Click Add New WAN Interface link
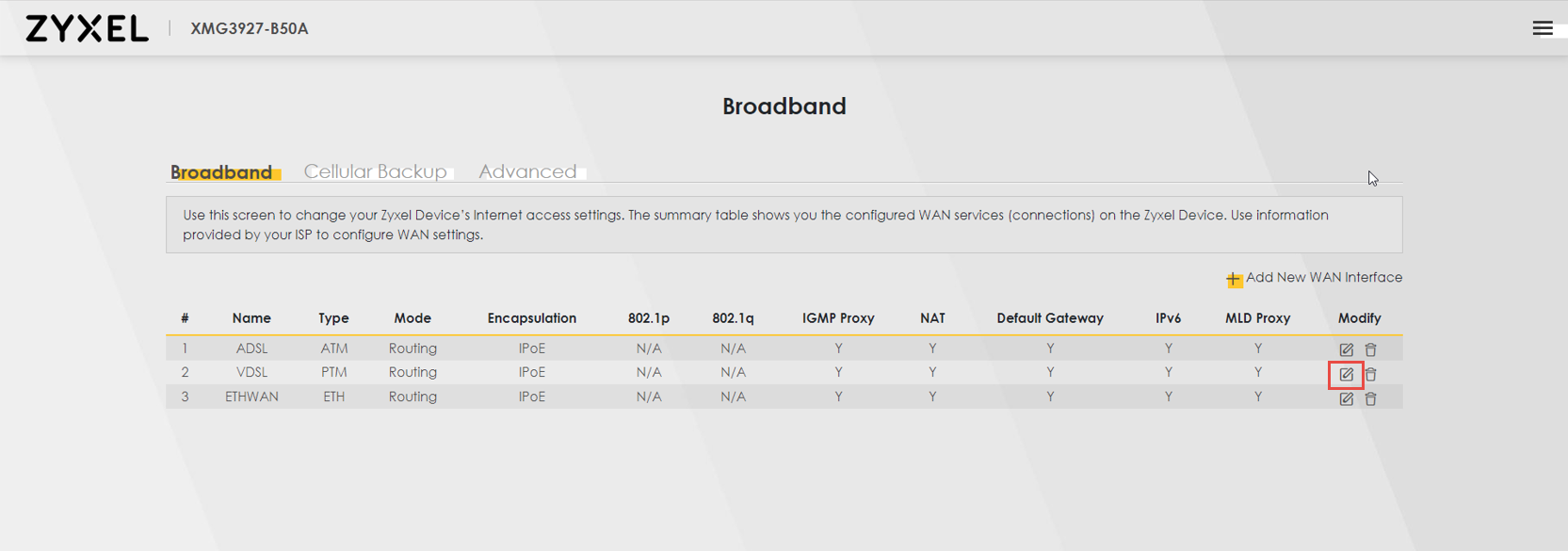The image size is (1568, 551). [1323, 277]
